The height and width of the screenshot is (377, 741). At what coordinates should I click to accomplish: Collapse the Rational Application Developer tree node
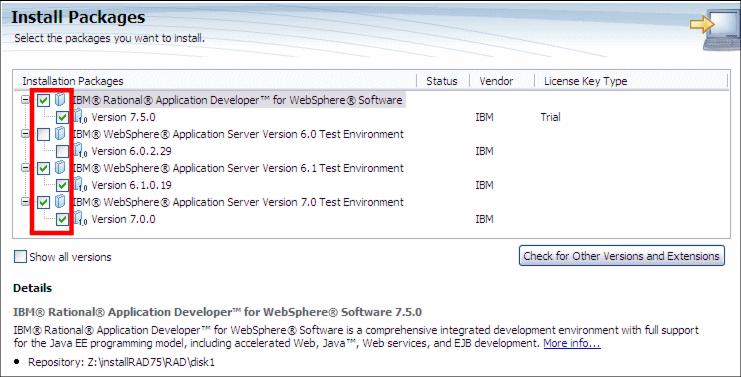click(x=25, y=100)
